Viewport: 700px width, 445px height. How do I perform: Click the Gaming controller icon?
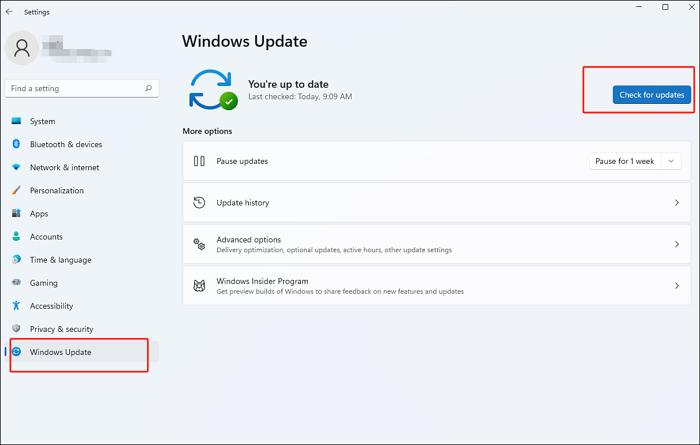click(17, 282)
